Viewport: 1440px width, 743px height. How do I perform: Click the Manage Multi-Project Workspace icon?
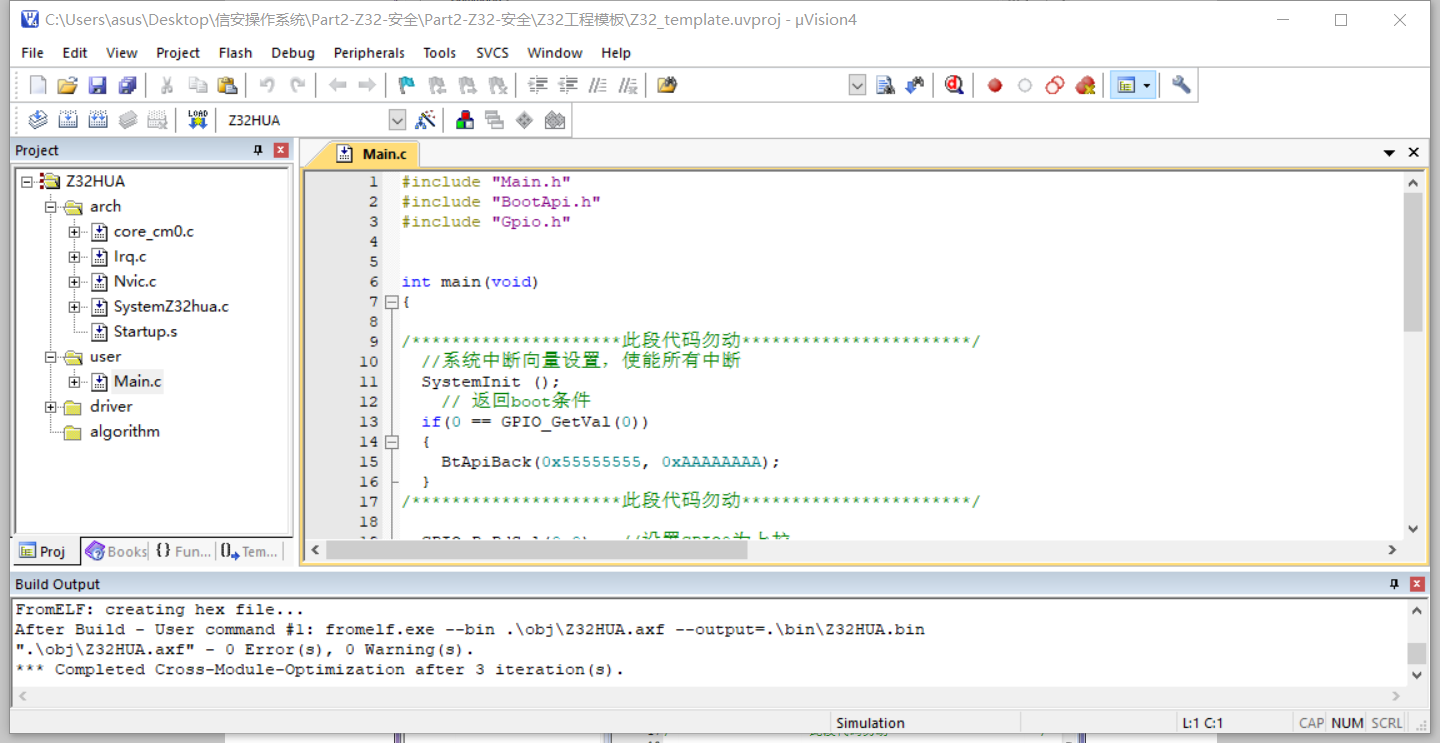[x=494, y=120]
